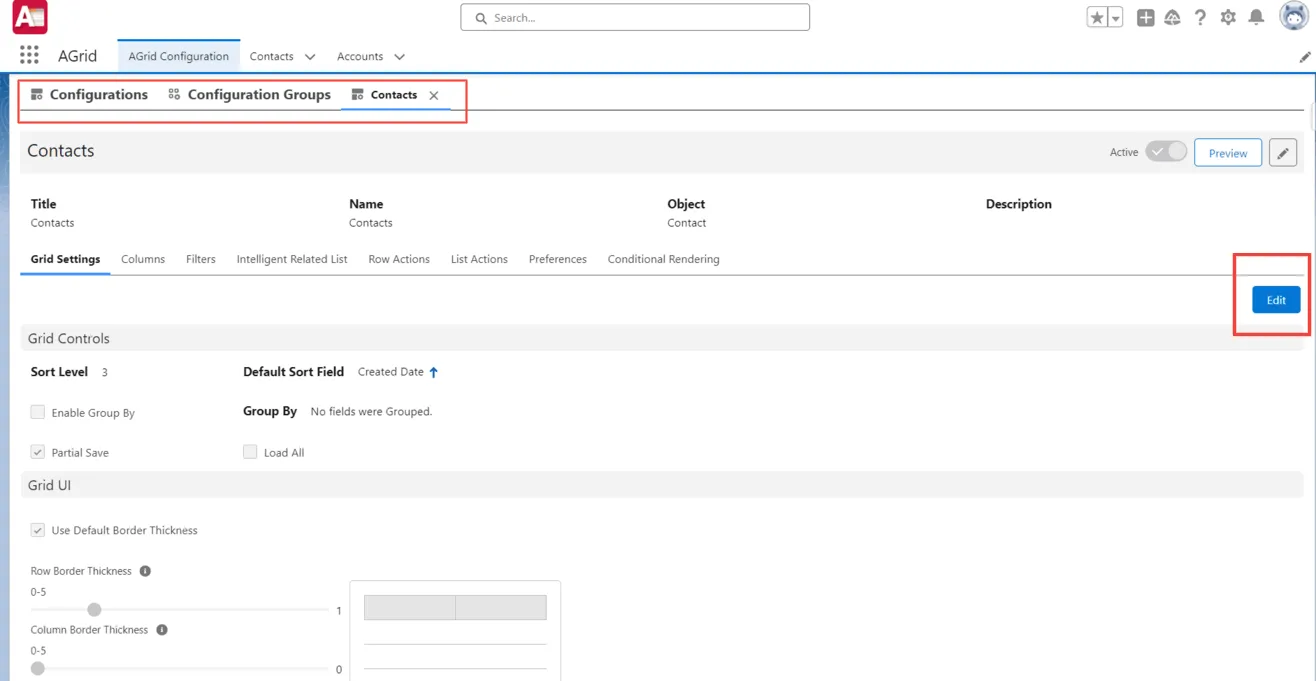Open the Contacts navigation tab

[272, 57]
